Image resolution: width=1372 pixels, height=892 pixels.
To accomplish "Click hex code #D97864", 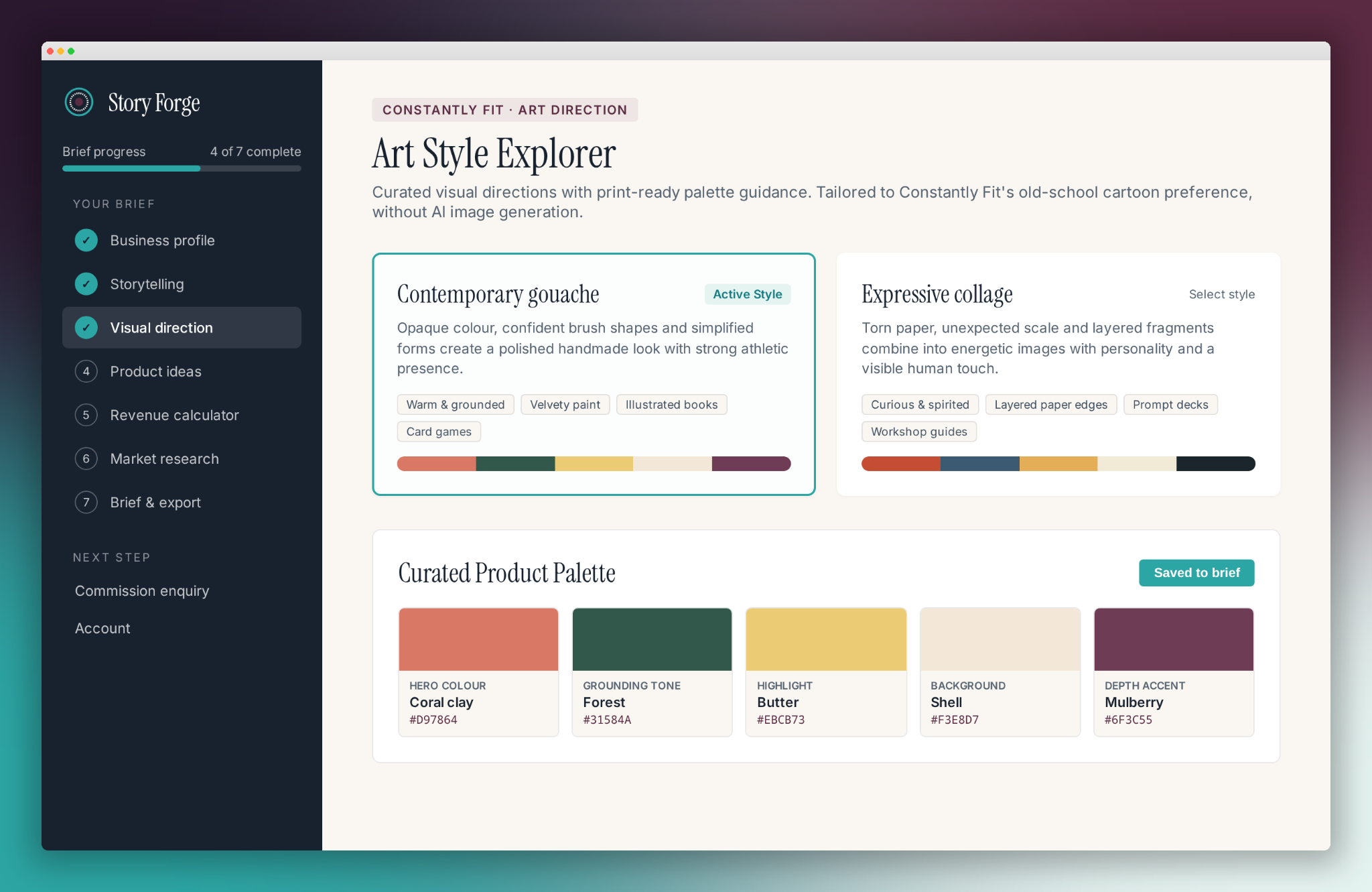I will click(x=433, y=720).
